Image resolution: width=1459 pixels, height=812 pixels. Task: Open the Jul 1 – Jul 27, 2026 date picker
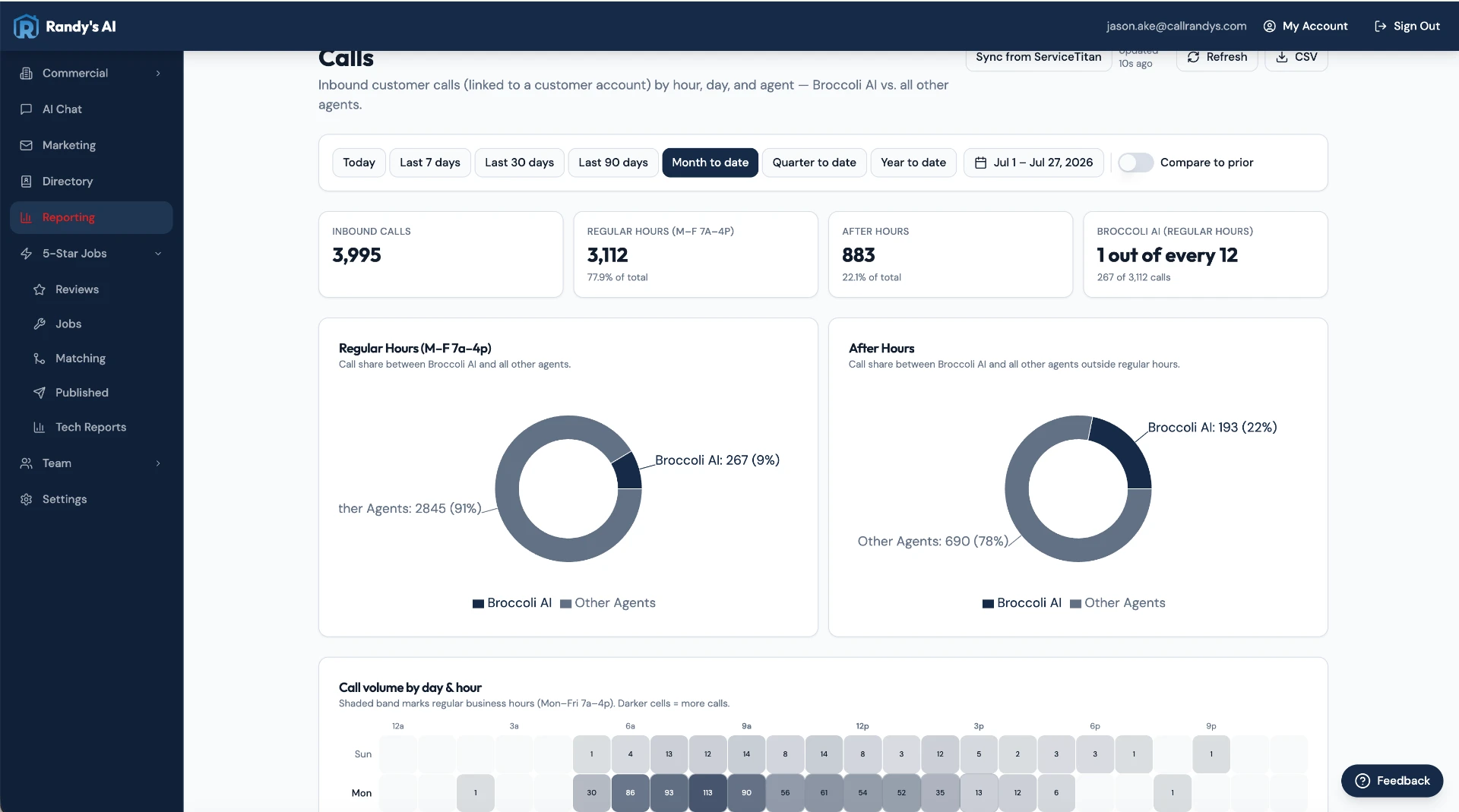(x=1033, y=163)
